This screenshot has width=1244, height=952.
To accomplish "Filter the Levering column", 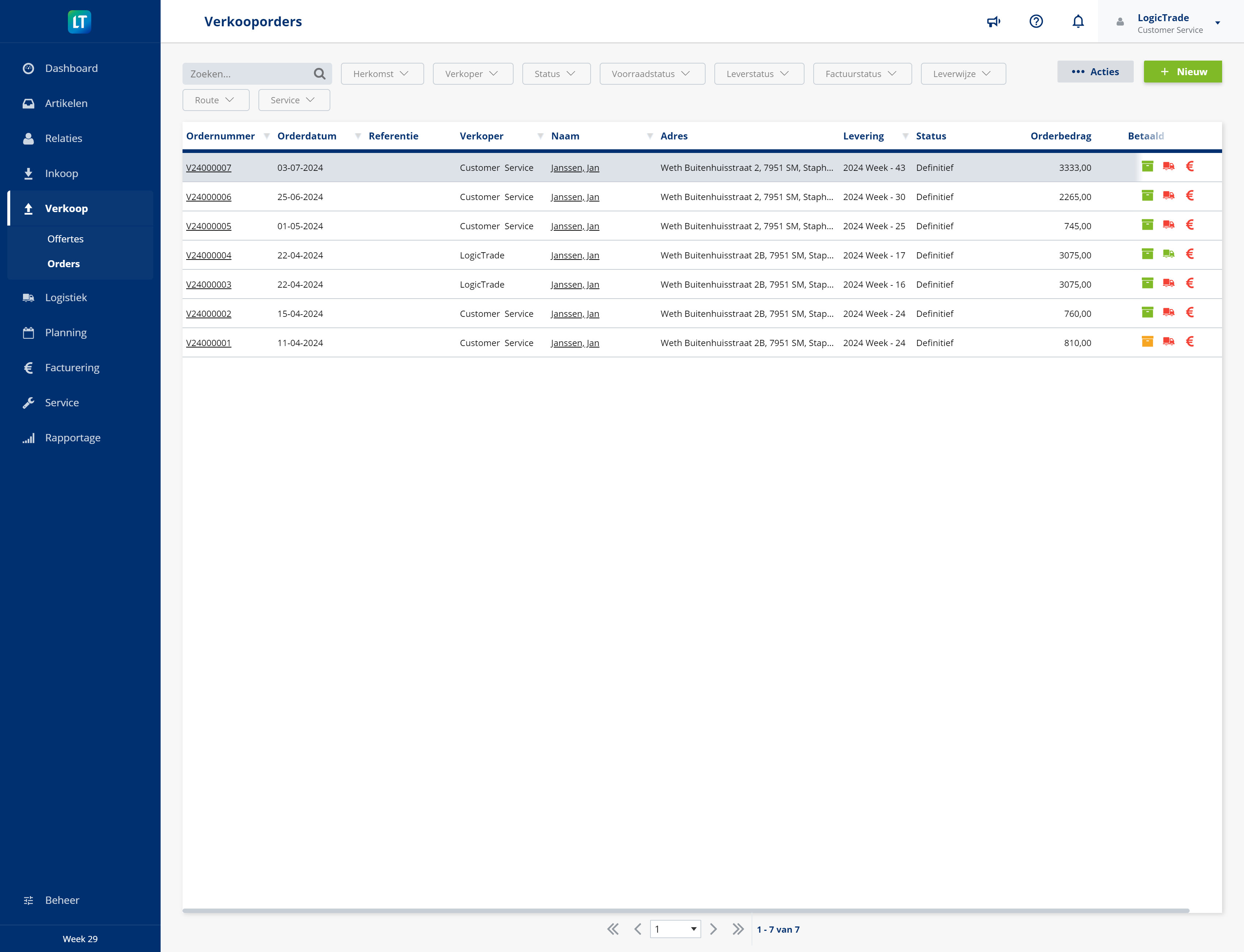I will 905,136.
